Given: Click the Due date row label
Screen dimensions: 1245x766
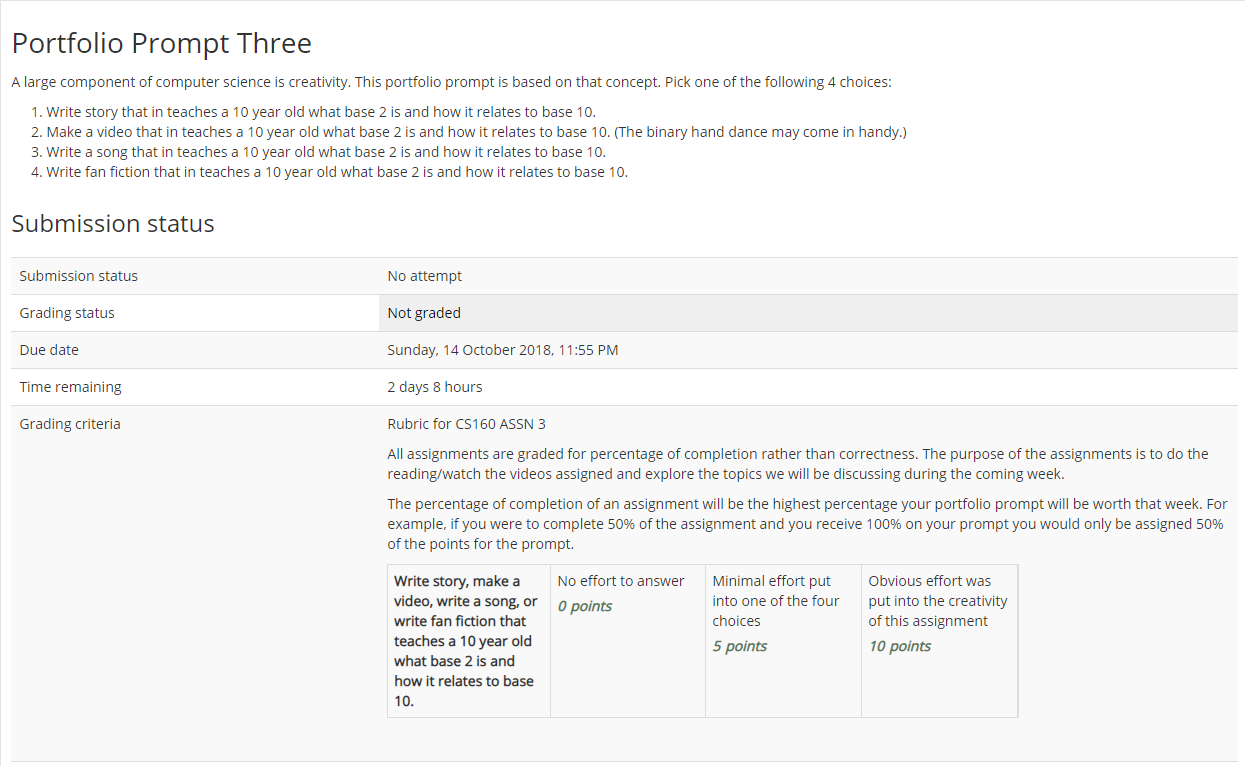Looking at the screenshot, I should [49, 350].
